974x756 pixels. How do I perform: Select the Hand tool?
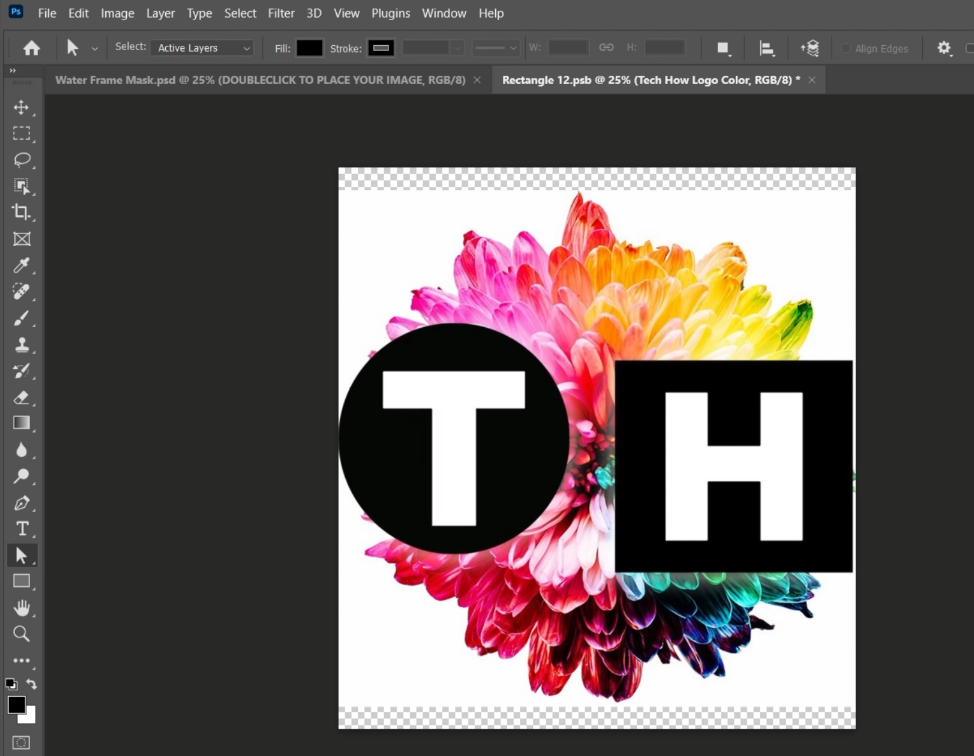point(21,608)
